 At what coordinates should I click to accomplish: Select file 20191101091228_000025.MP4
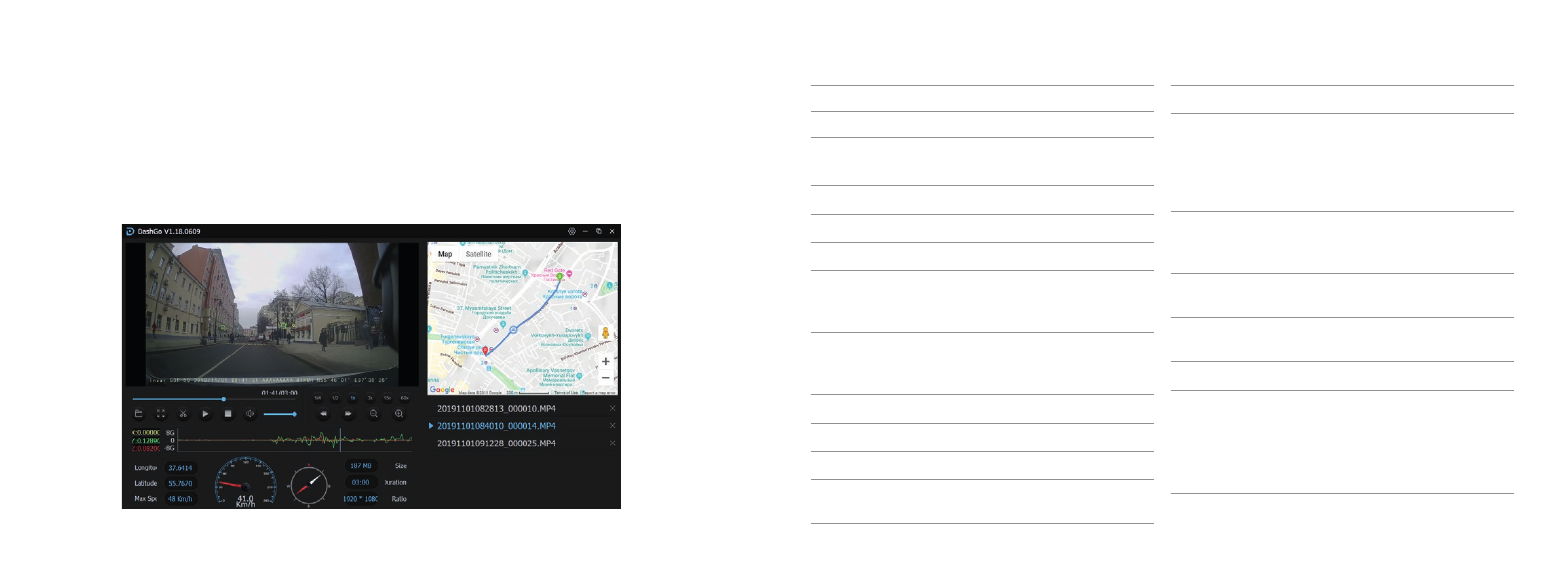click(x=496, y=443)
